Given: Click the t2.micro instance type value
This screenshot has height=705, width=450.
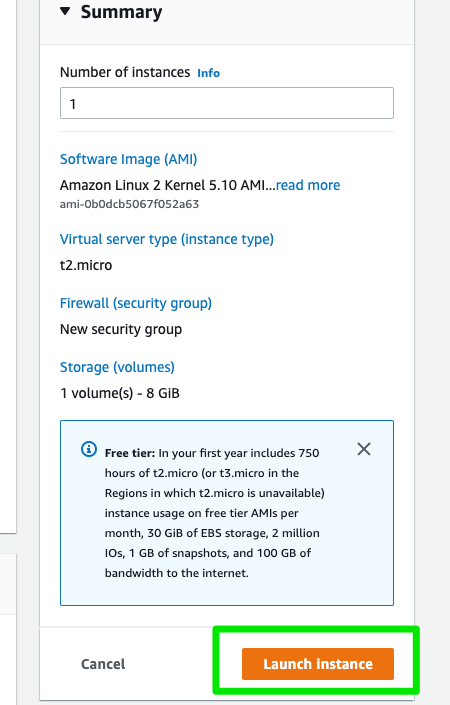Looking at the screenshot, I should click(86, 265).
